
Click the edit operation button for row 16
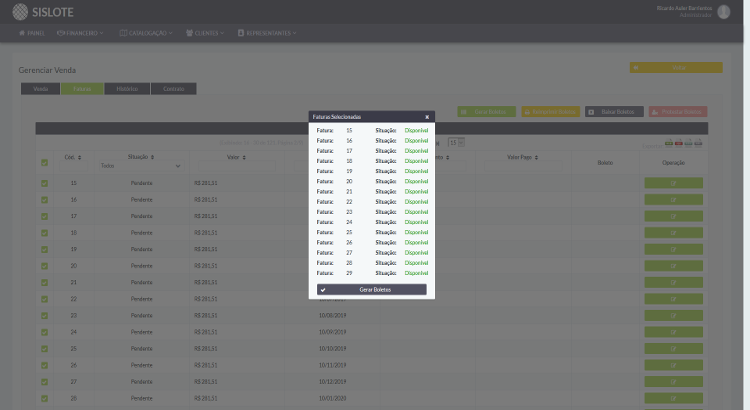tap(673, 199)
